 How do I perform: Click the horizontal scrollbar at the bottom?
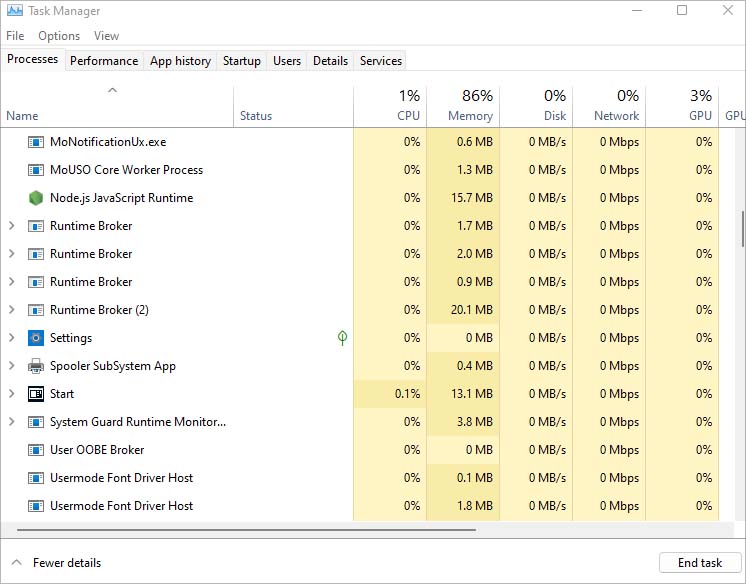pyautogui.click(x=300, y=528)
